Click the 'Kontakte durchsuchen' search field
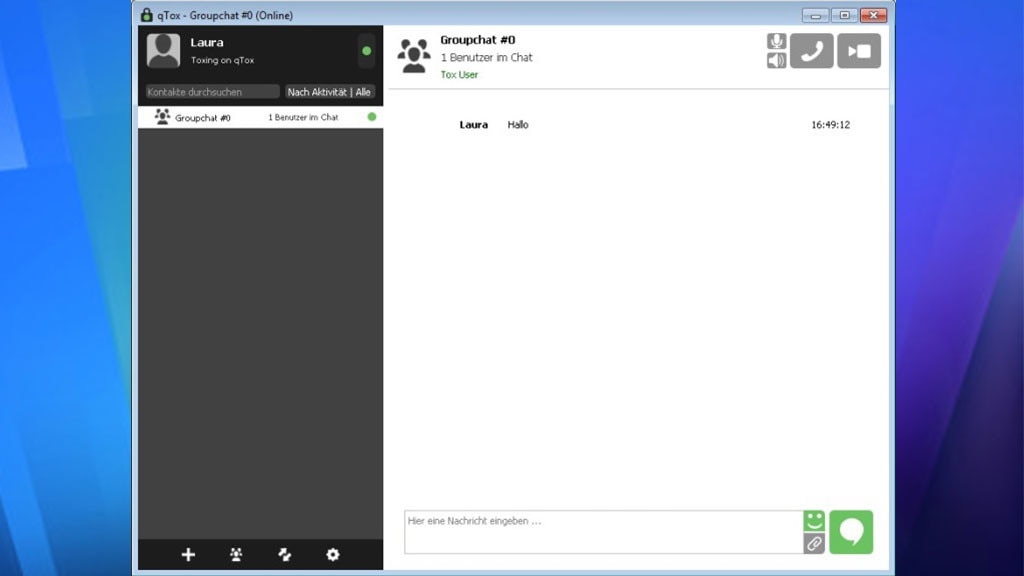 pos(212,92)
